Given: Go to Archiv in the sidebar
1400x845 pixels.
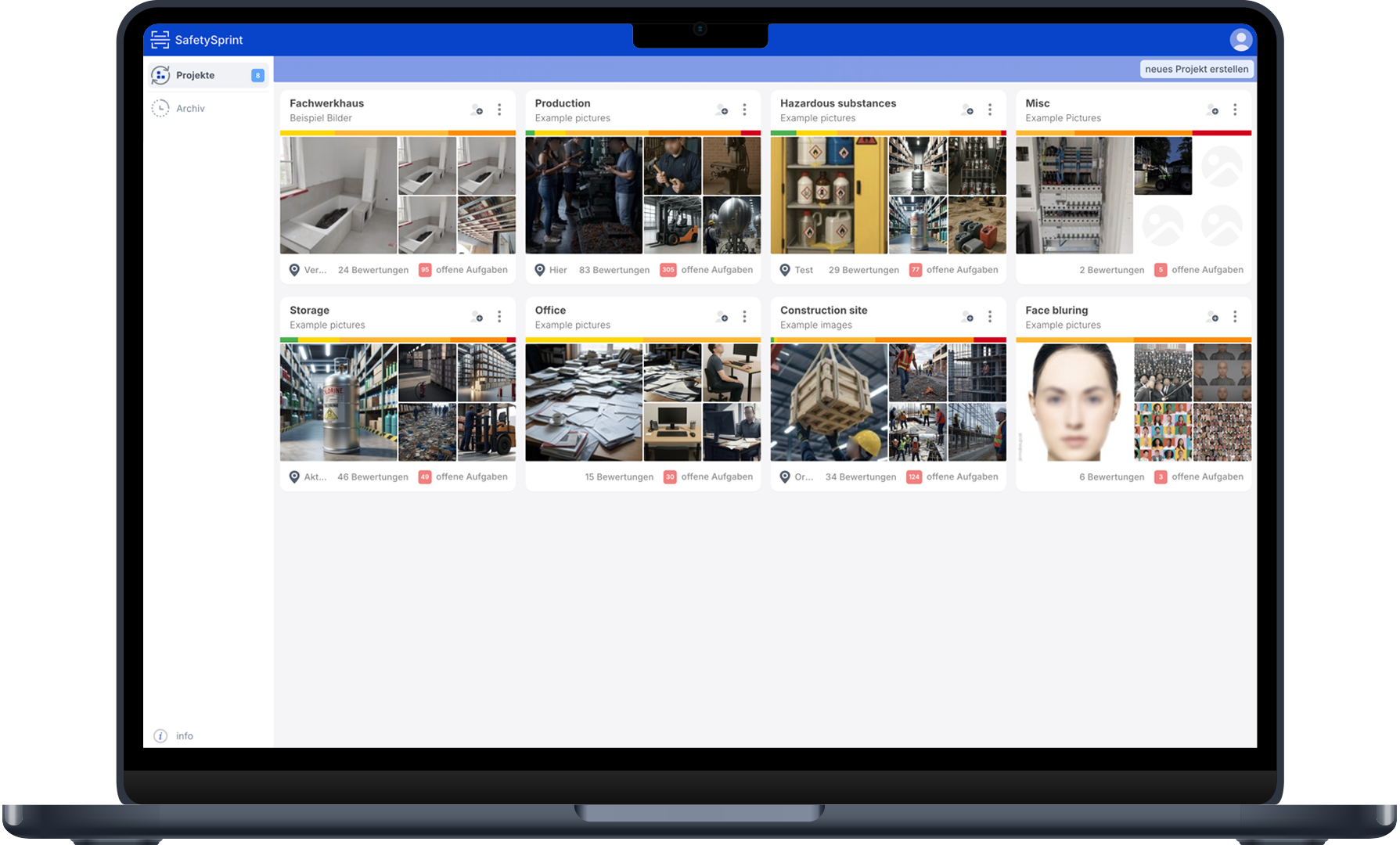Looking at the screenshot, I should point(190,109).
